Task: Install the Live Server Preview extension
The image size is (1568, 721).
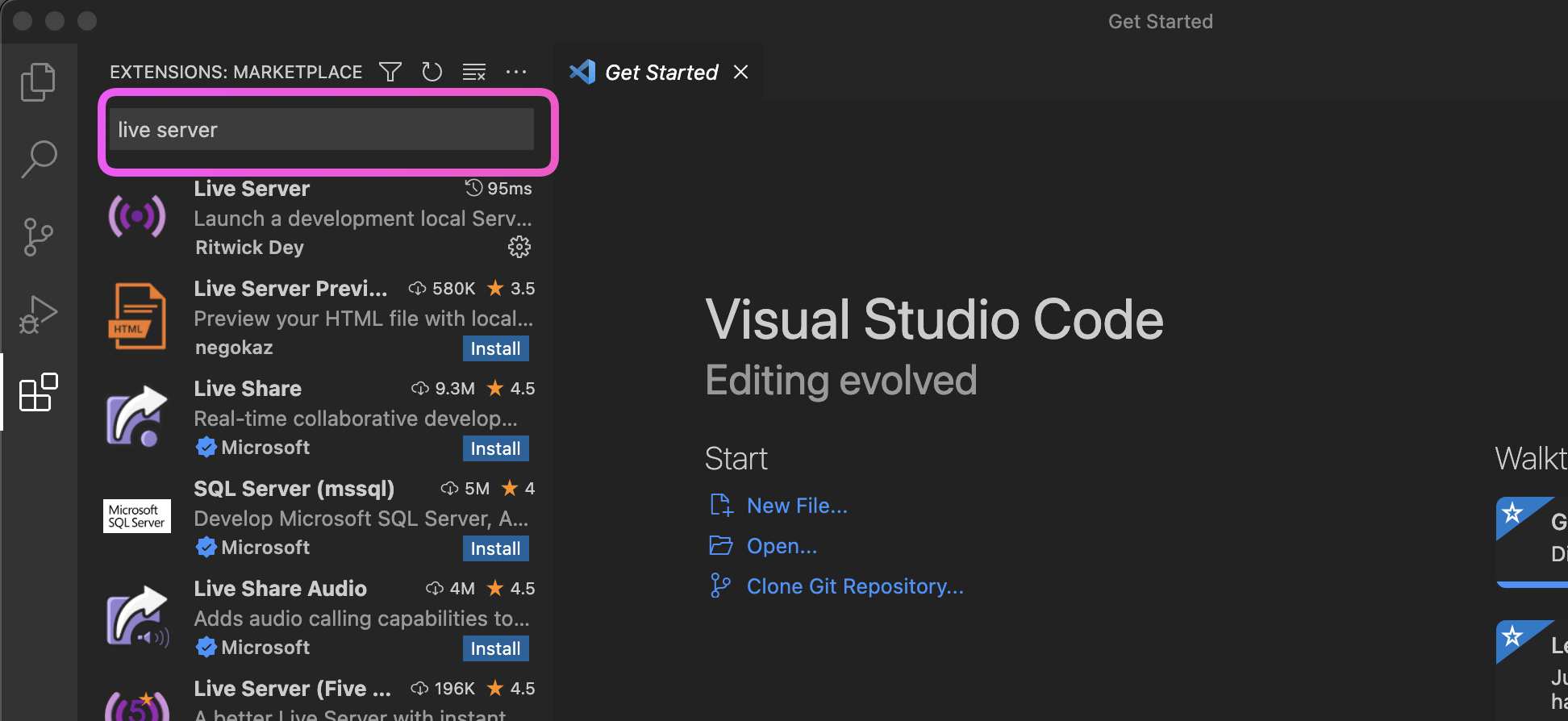Action: point(495,348)
